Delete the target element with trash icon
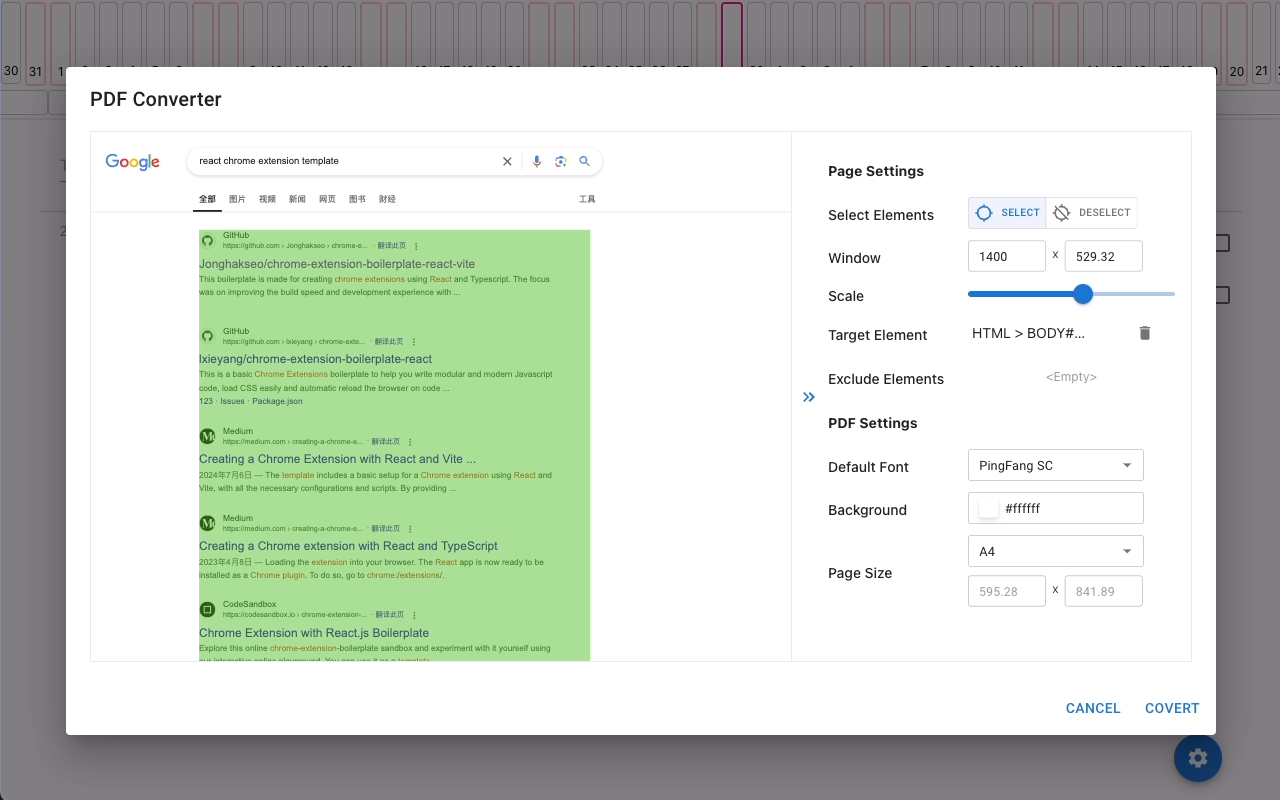This screenshot has width=1280, height=800. (x=1145, y=333)
